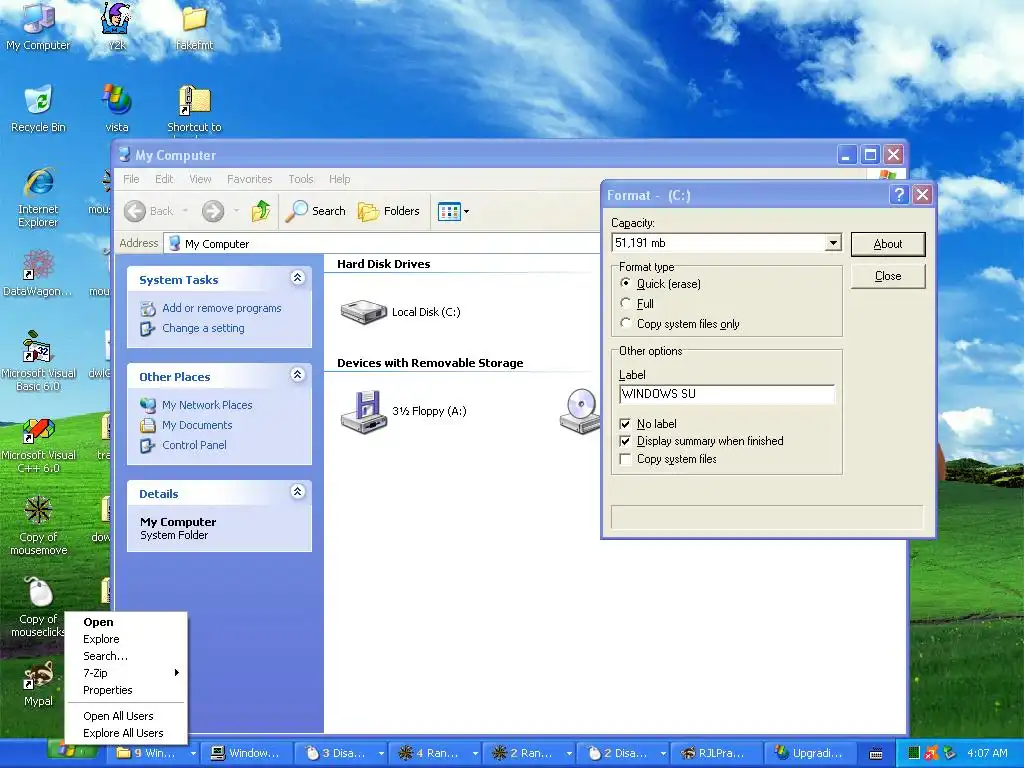Click the green tray icon
Image resolution: width=1024 pixels, height=768 pixels.
914,753
